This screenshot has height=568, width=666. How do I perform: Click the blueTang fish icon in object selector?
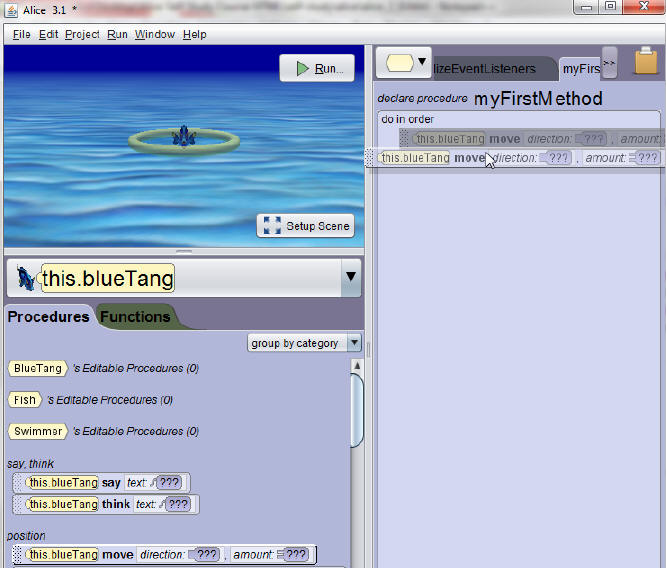[26, 278]
